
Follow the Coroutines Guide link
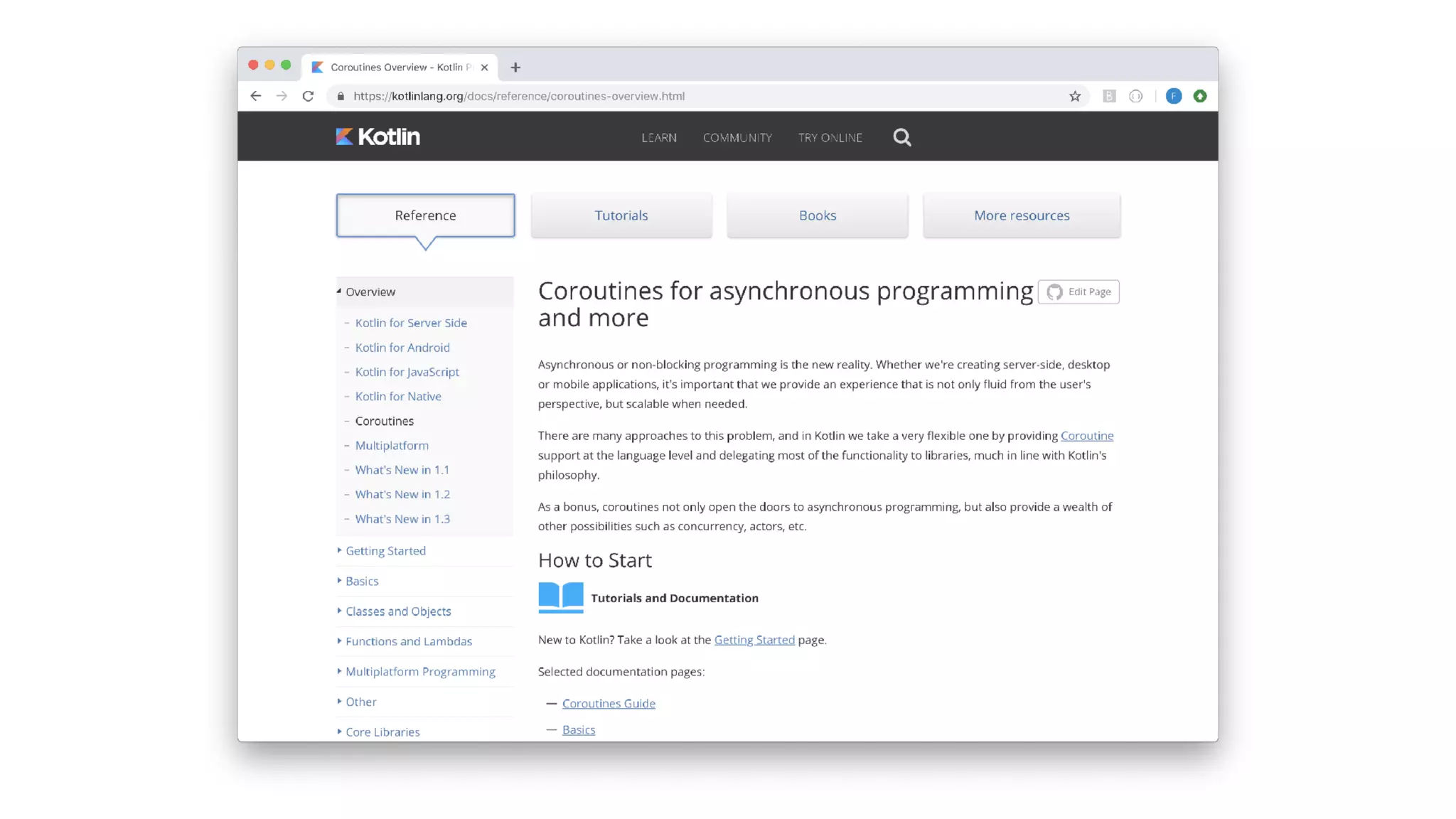(609, 703)
